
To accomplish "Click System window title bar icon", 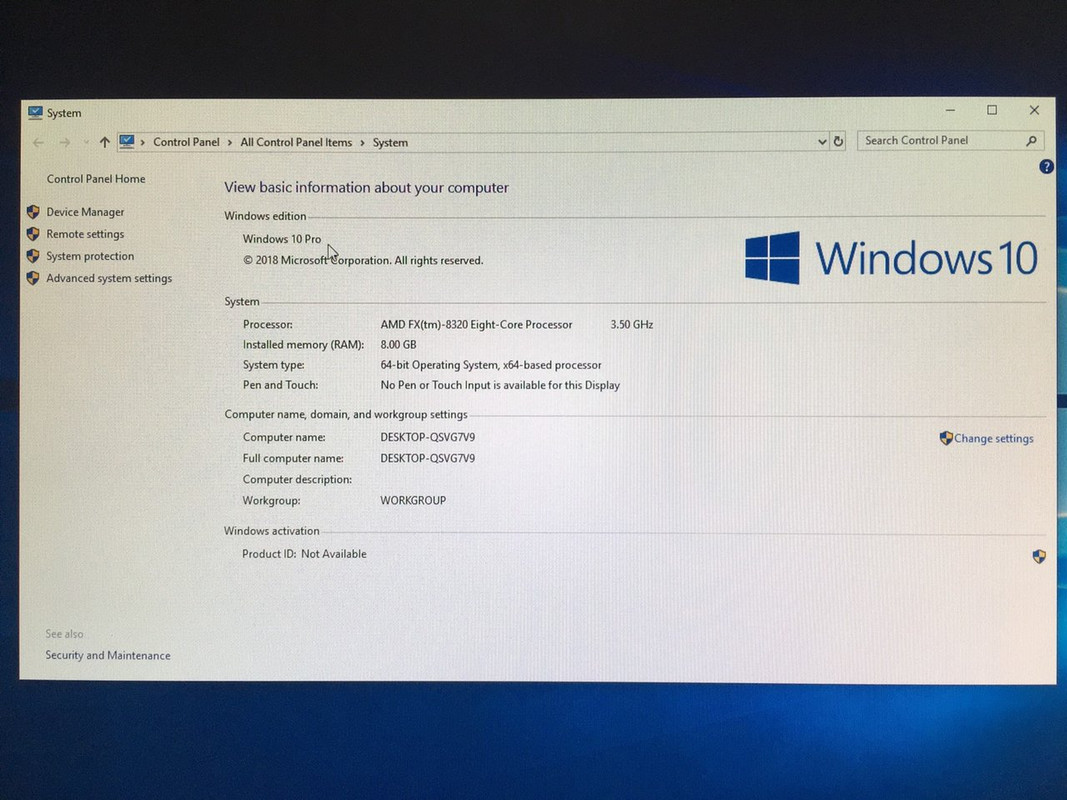I will [x=35, y=113].
